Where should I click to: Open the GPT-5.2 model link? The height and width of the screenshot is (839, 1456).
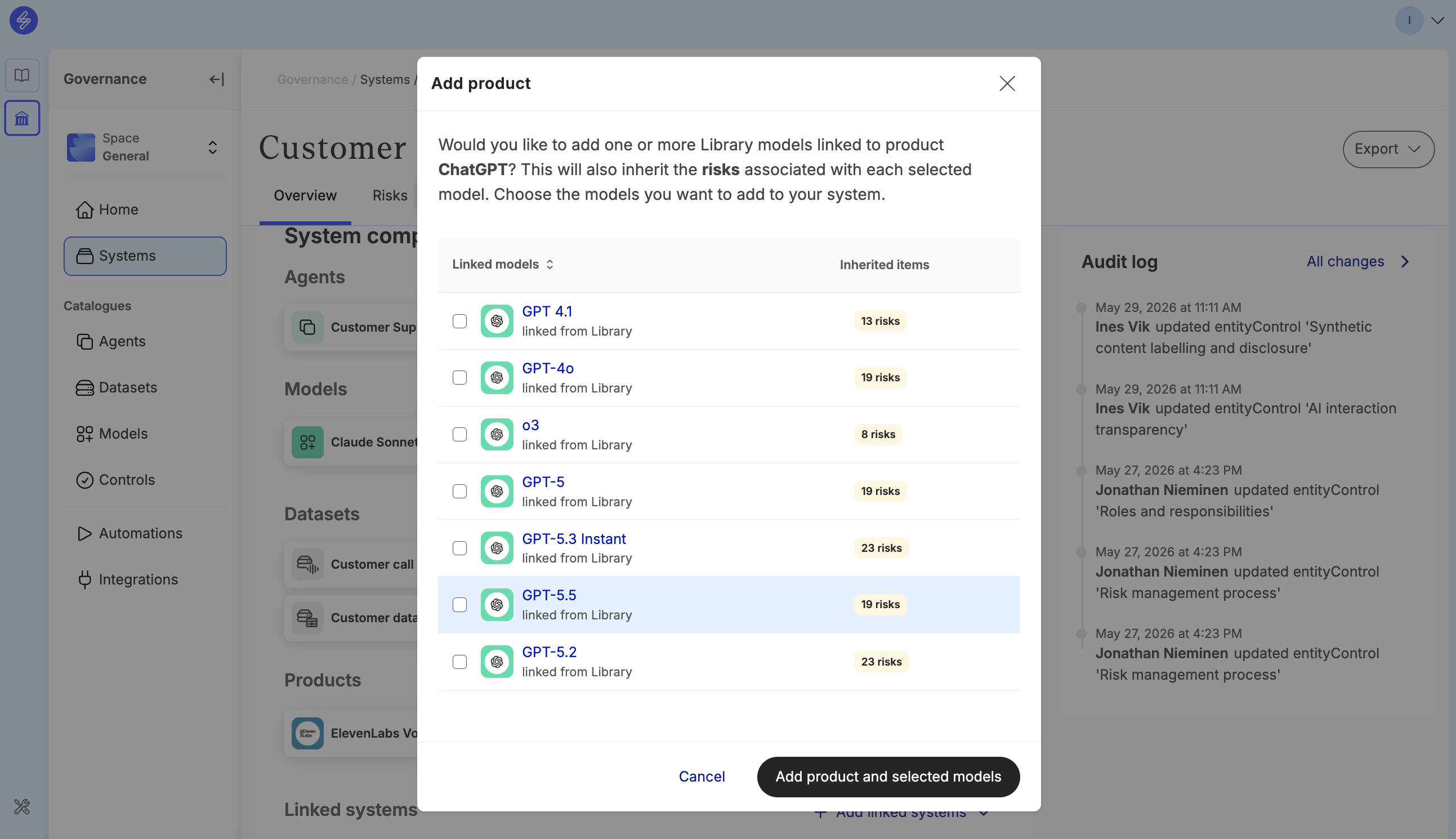[549, 652]
